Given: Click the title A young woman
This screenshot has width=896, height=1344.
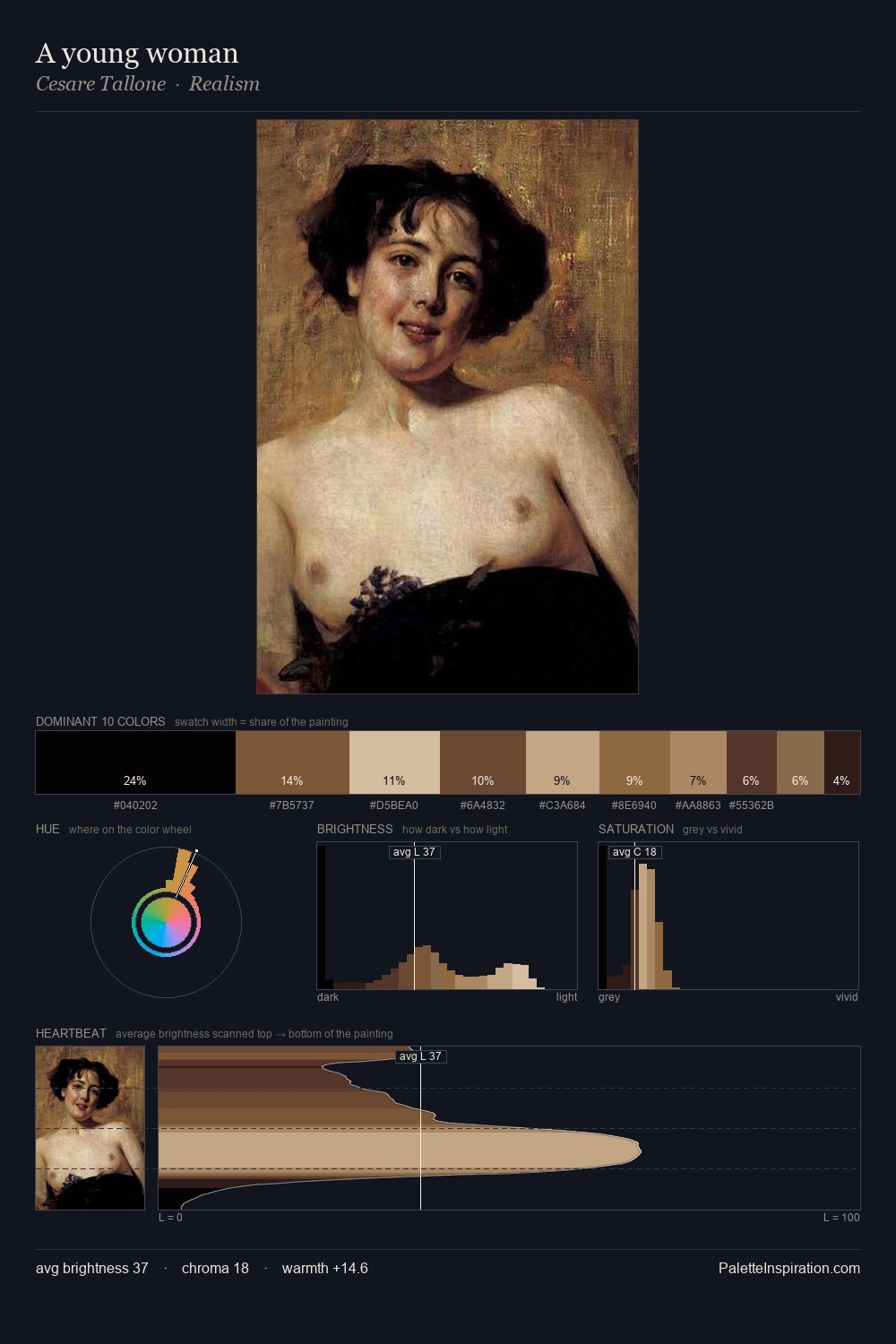Looking at the screenshot, I should (x=137, y=54).
